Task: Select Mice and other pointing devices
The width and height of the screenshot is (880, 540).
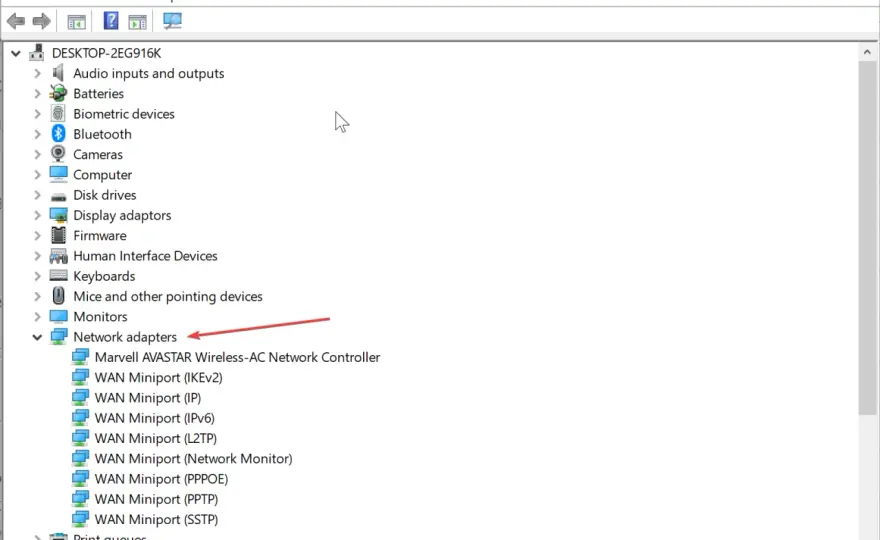Action: click(x=167, y=296)
